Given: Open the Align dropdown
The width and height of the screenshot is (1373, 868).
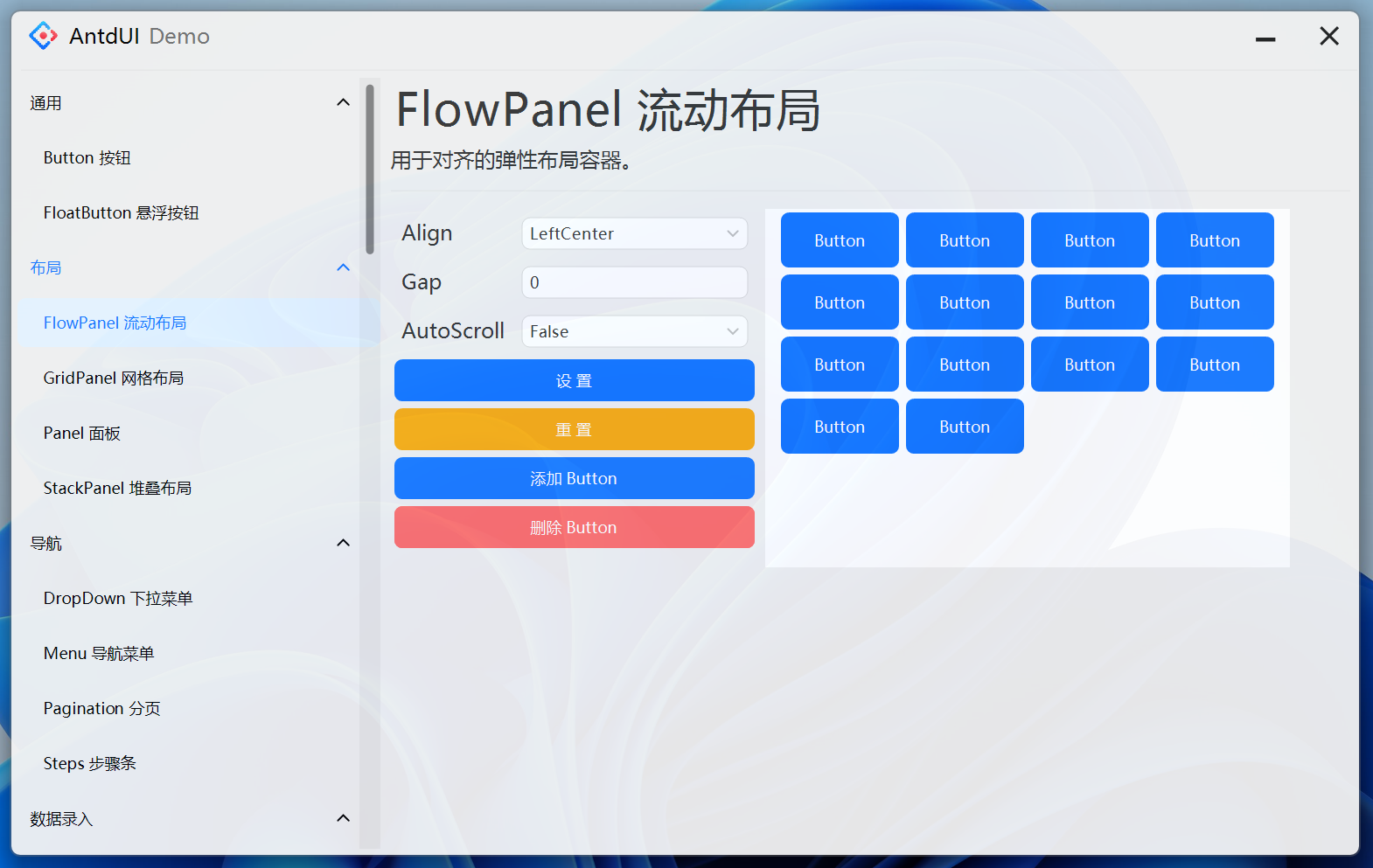Looking at the screenshot, I should tap(634, 233).
